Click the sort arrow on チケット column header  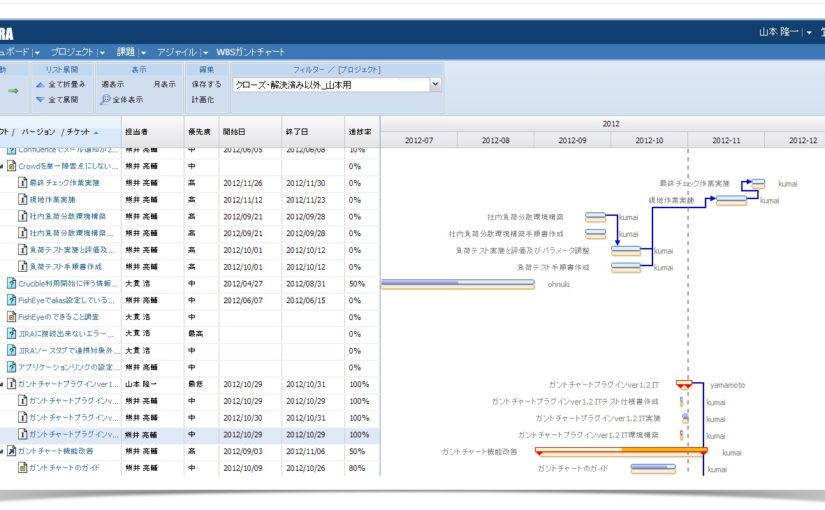96,132
